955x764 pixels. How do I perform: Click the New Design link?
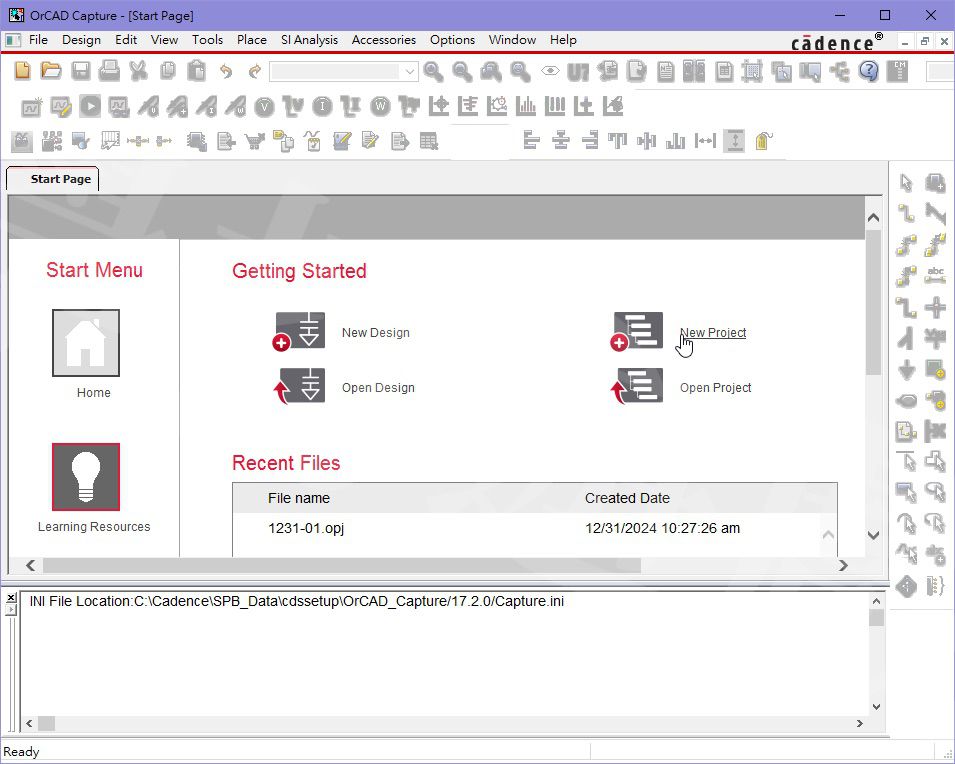coord(375,333)
